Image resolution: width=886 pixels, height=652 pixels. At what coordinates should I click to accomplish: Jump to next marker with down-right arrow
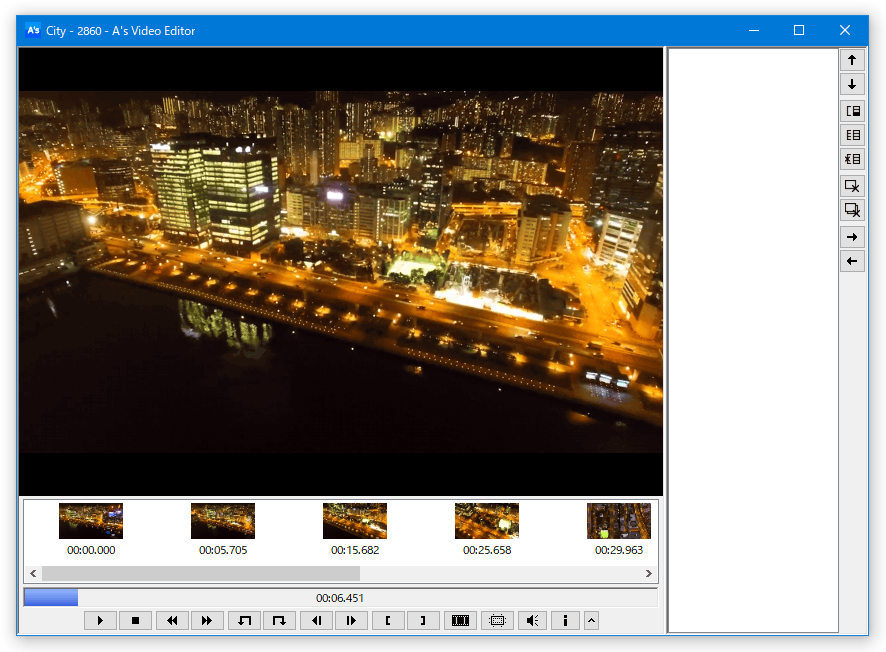click(280, 620)
